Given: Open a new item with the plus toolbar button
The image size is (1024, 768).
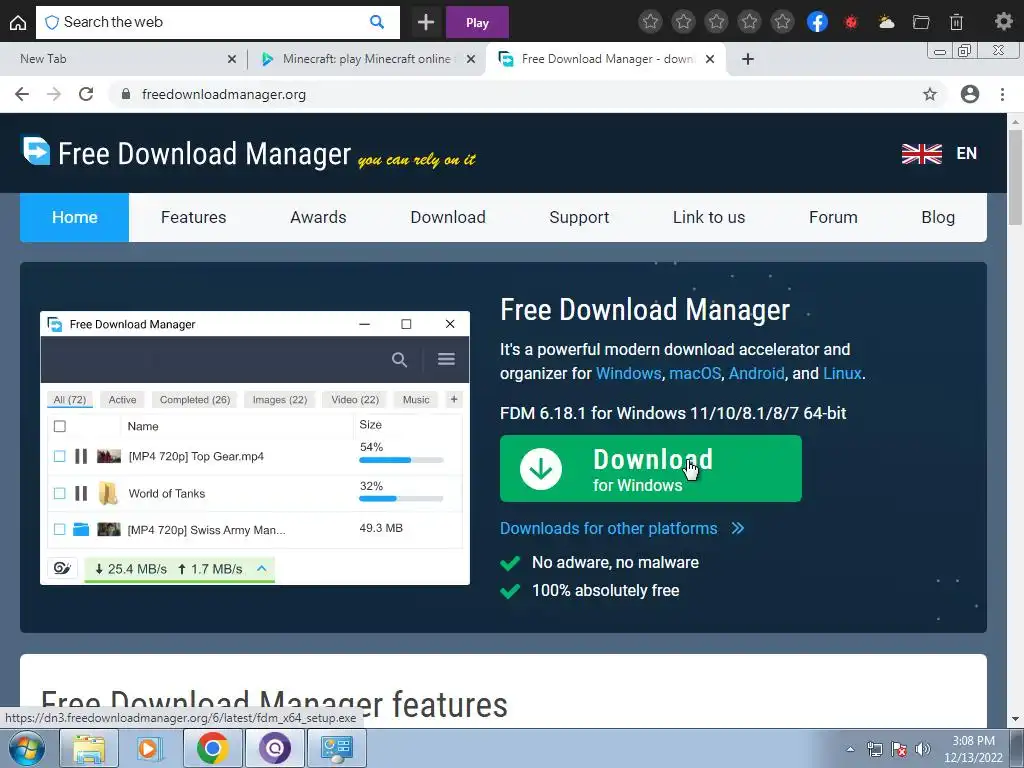Looking at the screenshot, I should [426, 22].
